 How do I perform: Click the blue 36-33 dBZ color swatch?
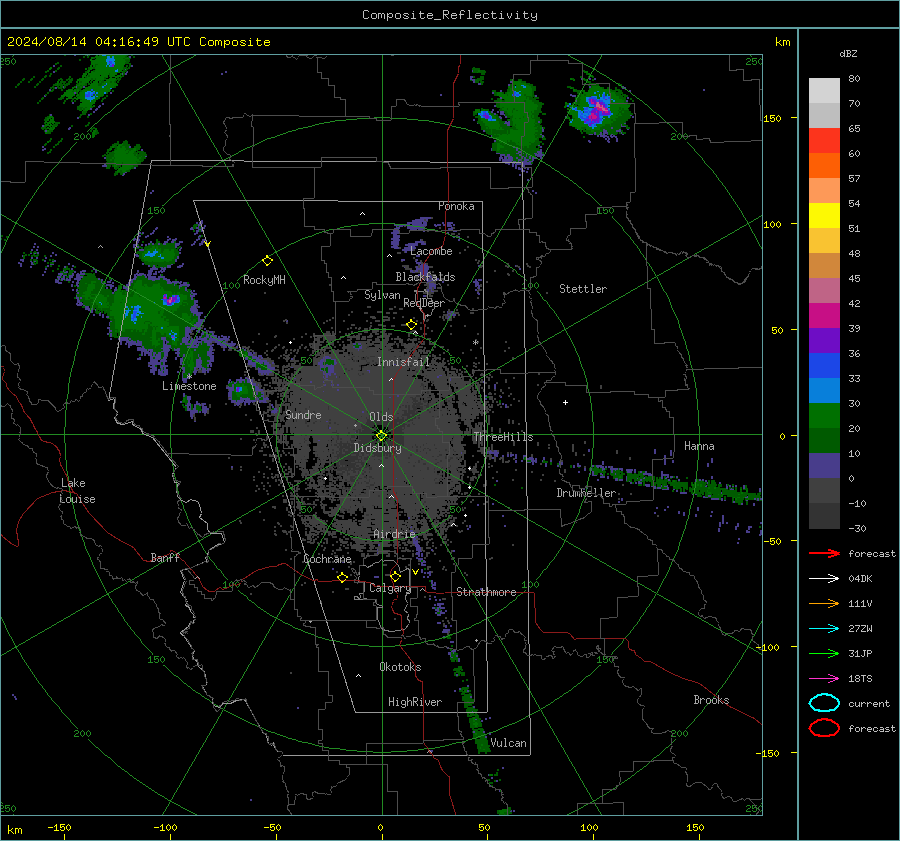click(x=824, y=366)
